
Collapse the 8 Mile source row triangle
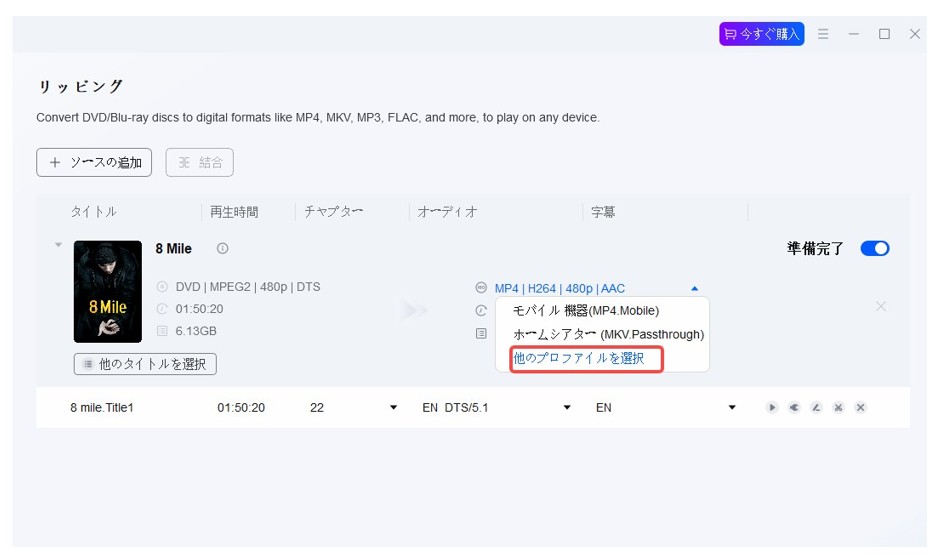pyautogui.click(x=58, y=244)
